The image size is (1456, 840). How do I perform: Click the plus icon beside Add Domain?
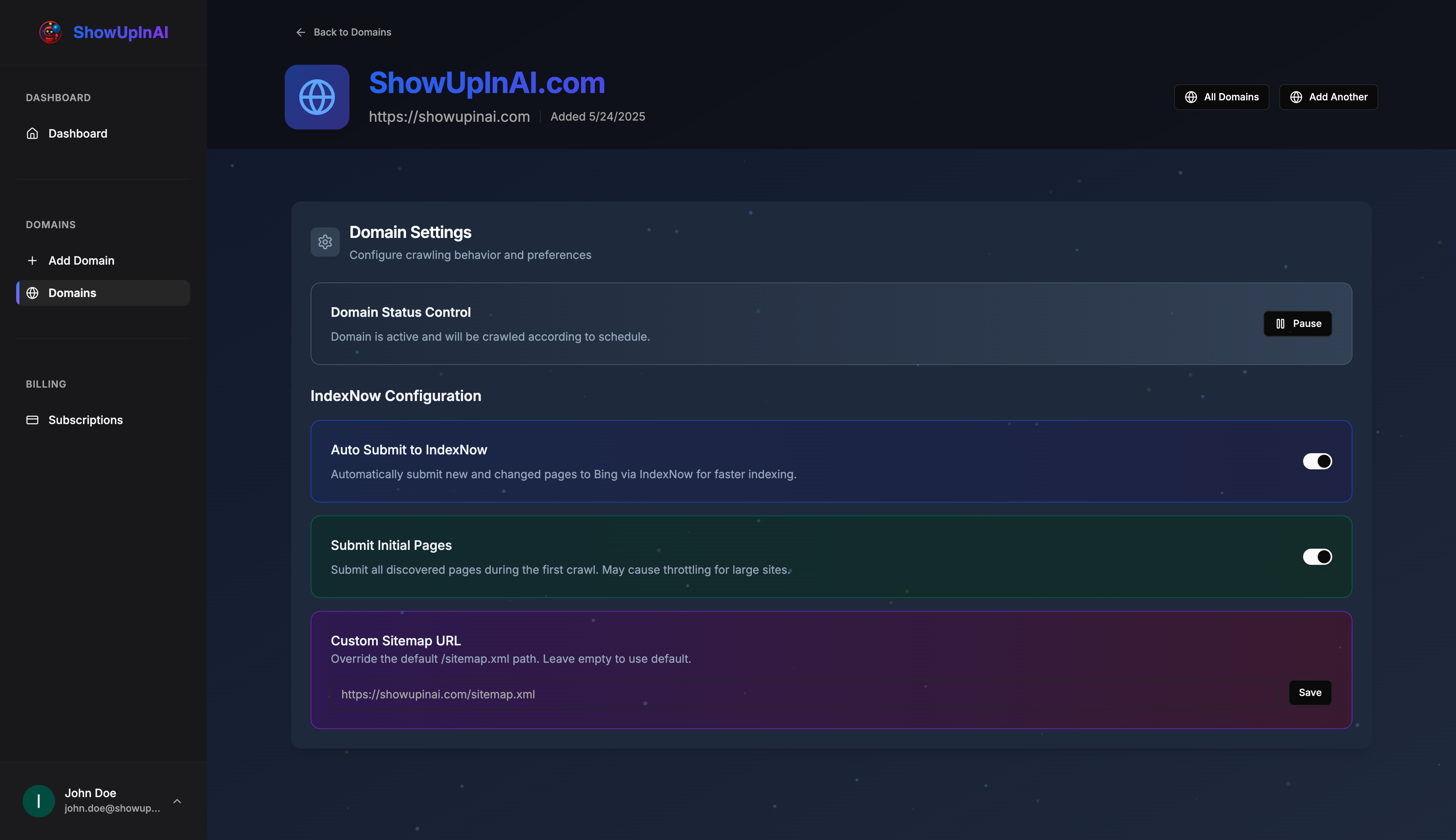pyautogui.click(x=32, y=260)
